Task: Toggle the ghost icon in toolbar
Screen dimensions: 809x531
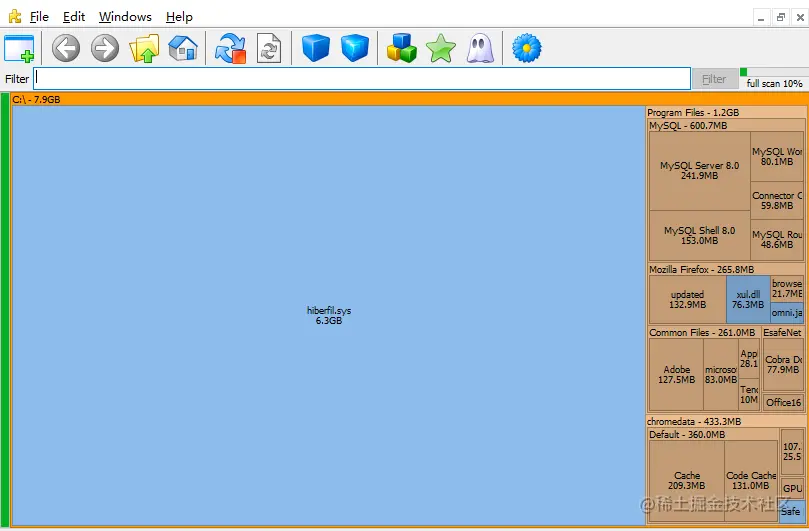Action: tap(480, 49)
